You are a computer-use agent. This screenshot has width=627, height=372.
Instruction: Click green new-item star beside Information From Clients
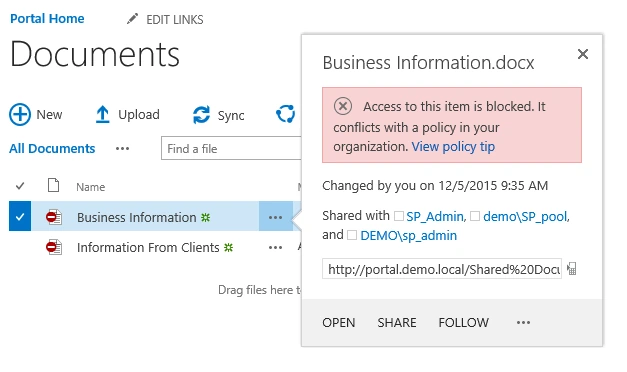click(x=228, y=248)
